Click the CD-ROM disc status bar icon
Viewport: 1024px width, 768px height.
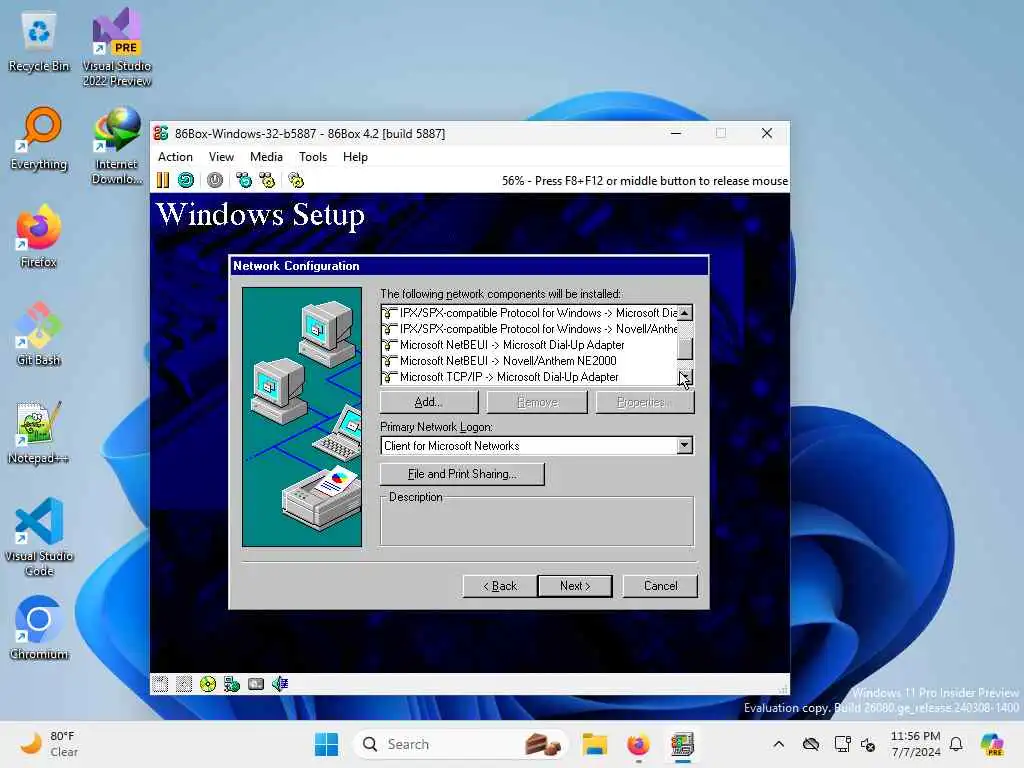[208, 684]
